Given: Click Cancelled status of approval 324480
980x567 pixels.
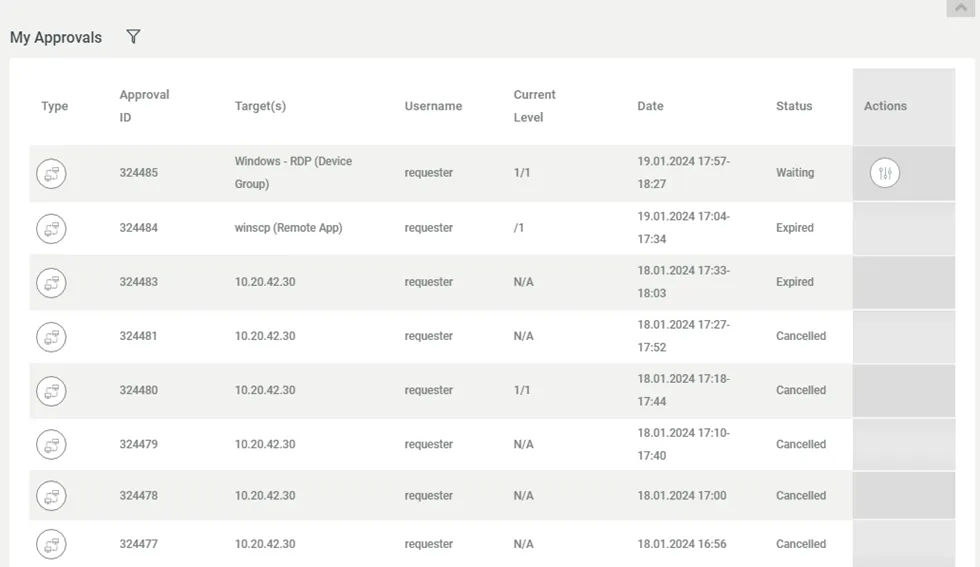Looking at the screenshot, I should [x=801, y=390].
